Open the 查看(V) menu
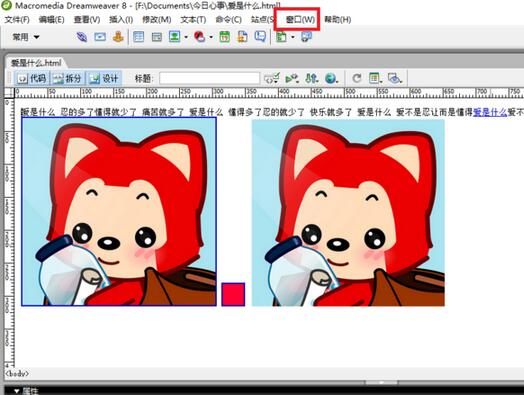Screen dimensions: 524x395 coord(87,20)
